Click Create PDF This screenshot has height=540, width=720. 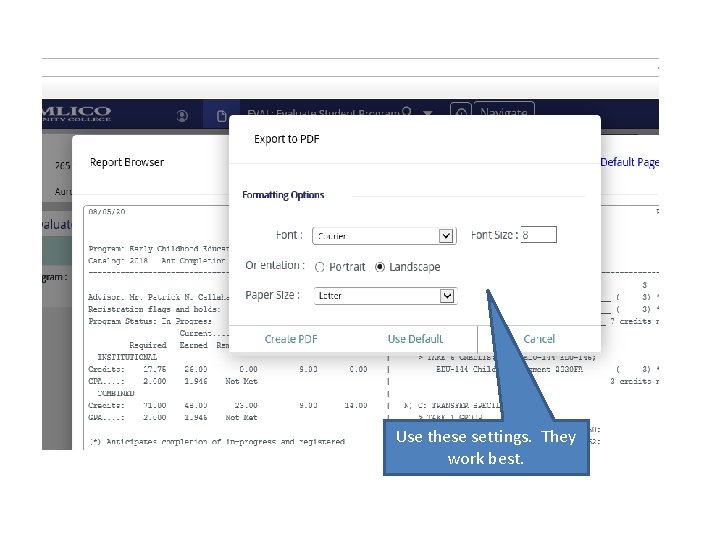291,339
